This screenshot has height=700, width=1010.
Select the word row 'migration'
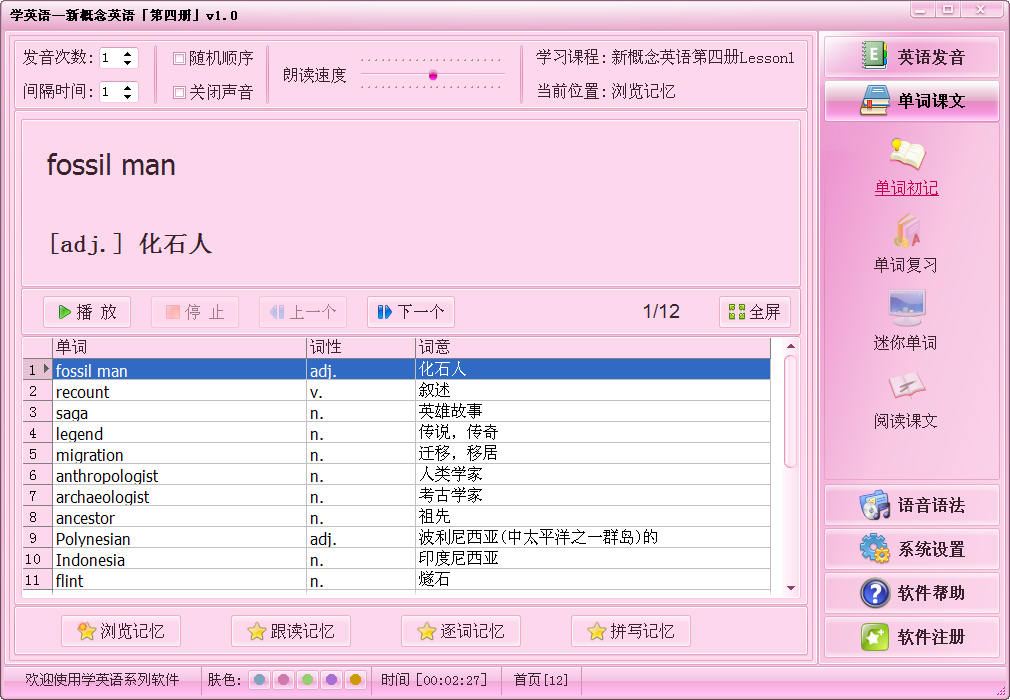pyautogui.click(x=397, y=454)
